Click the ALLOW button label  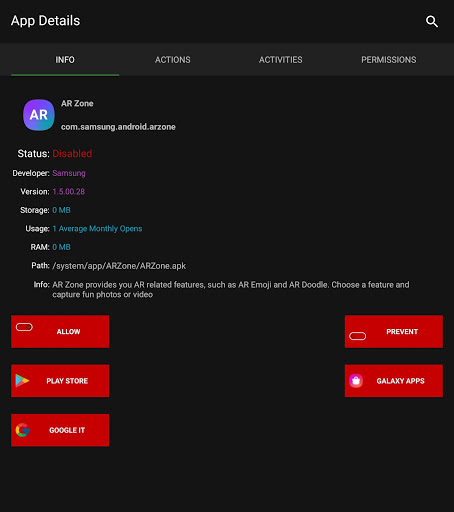68,332
